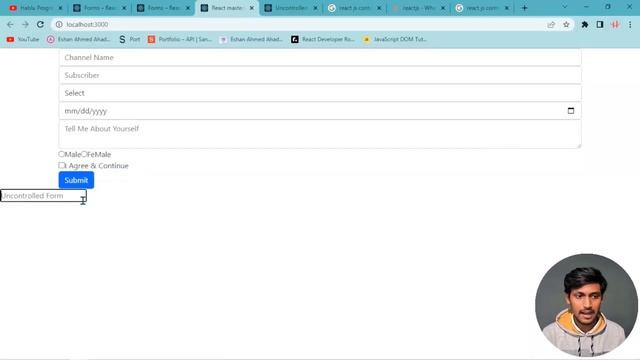Open the Portfolio – API bookmark
Image resolution: width=640 pixels, height=360 pixels.
[180, 39]
